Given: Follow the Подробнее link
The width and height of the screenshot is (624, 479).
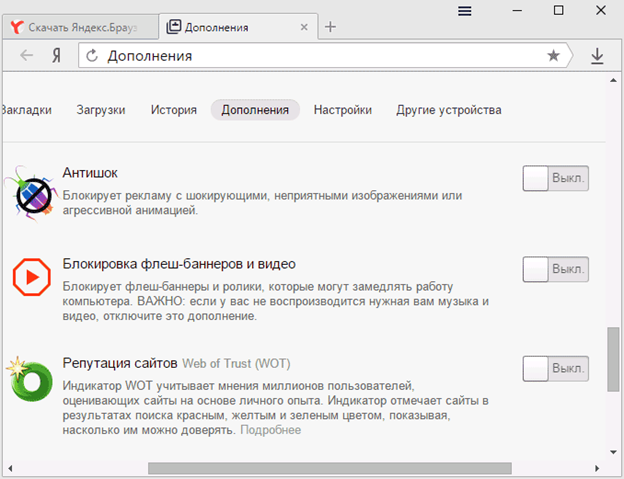Looking at the screenshot, I should [271, 430].
